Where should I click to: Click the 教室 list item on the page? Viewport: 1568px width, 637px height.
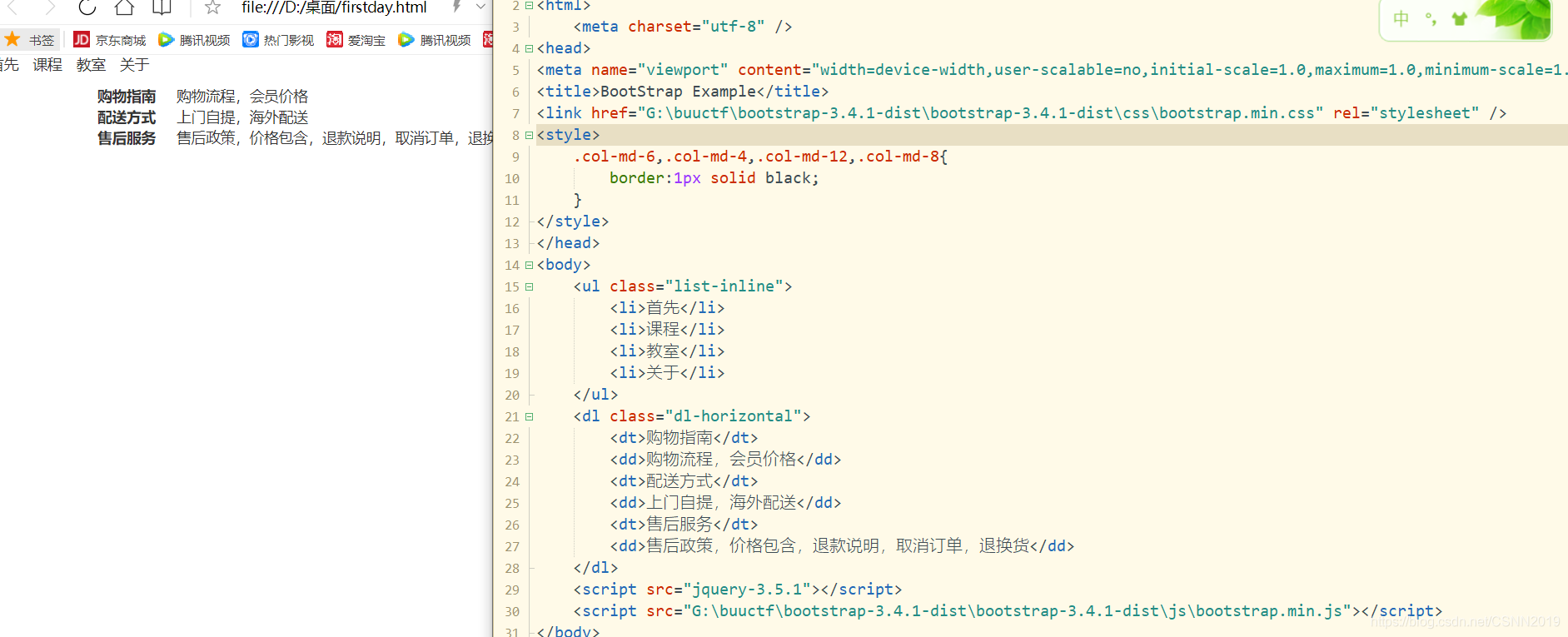tap(91, 65)
